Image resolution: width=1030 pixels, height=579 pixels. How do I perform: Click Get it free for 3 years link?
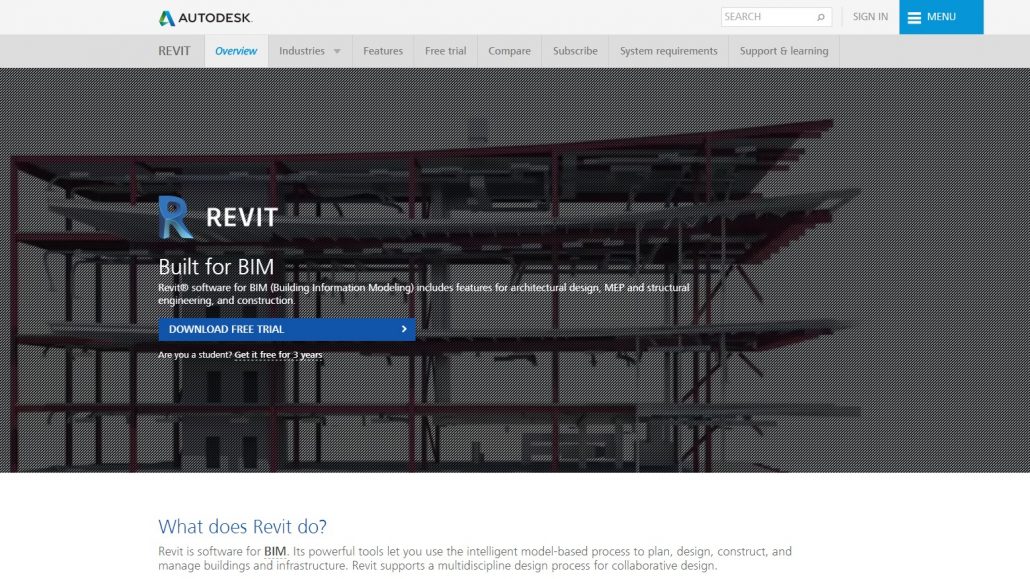click(278, 355)
